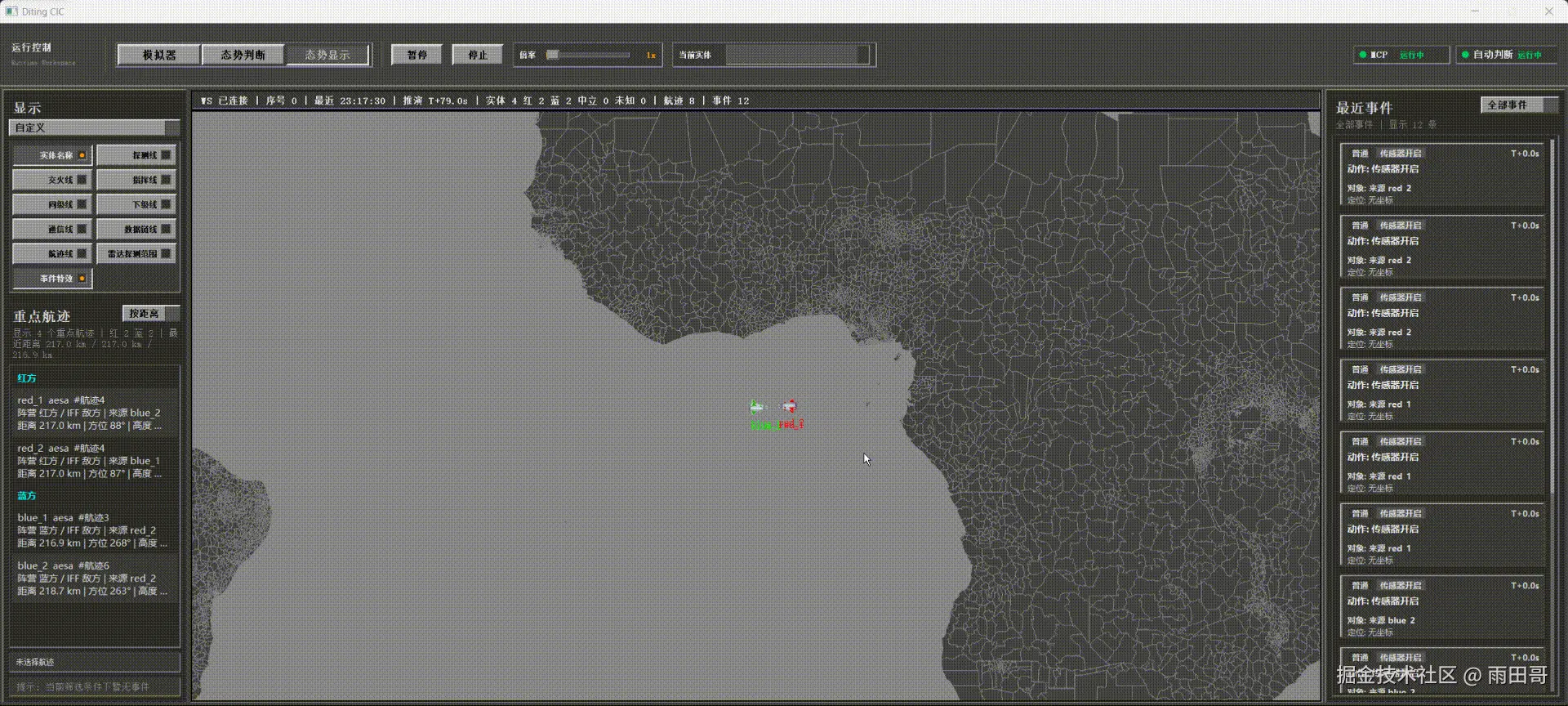Image resolution: width=1568 pixels, height=706 pixels.
Task: Enable the 同级线 display option
Action: click(52, 204)
